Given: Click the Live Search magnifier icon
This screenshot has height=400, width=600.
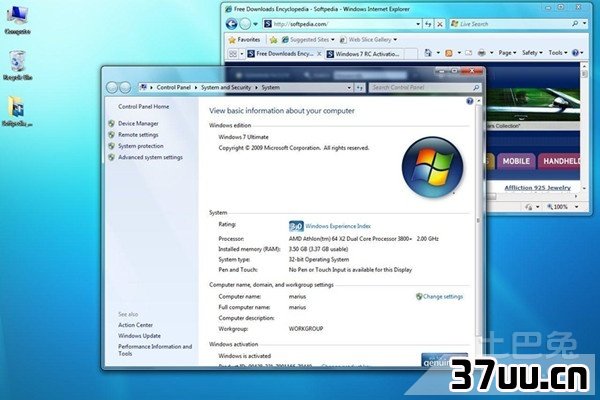Looking at the screenshot, I should click(575, 24).
